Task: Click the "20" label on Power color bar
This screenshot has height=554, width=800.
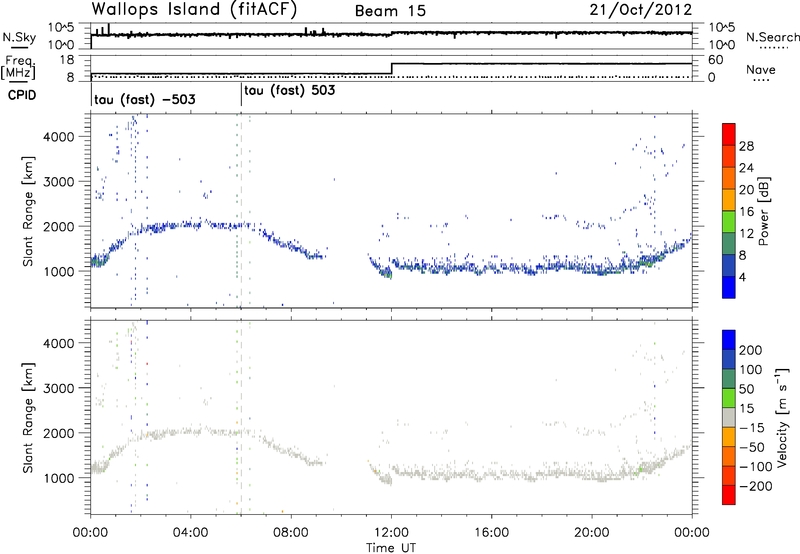Action: 746,190
